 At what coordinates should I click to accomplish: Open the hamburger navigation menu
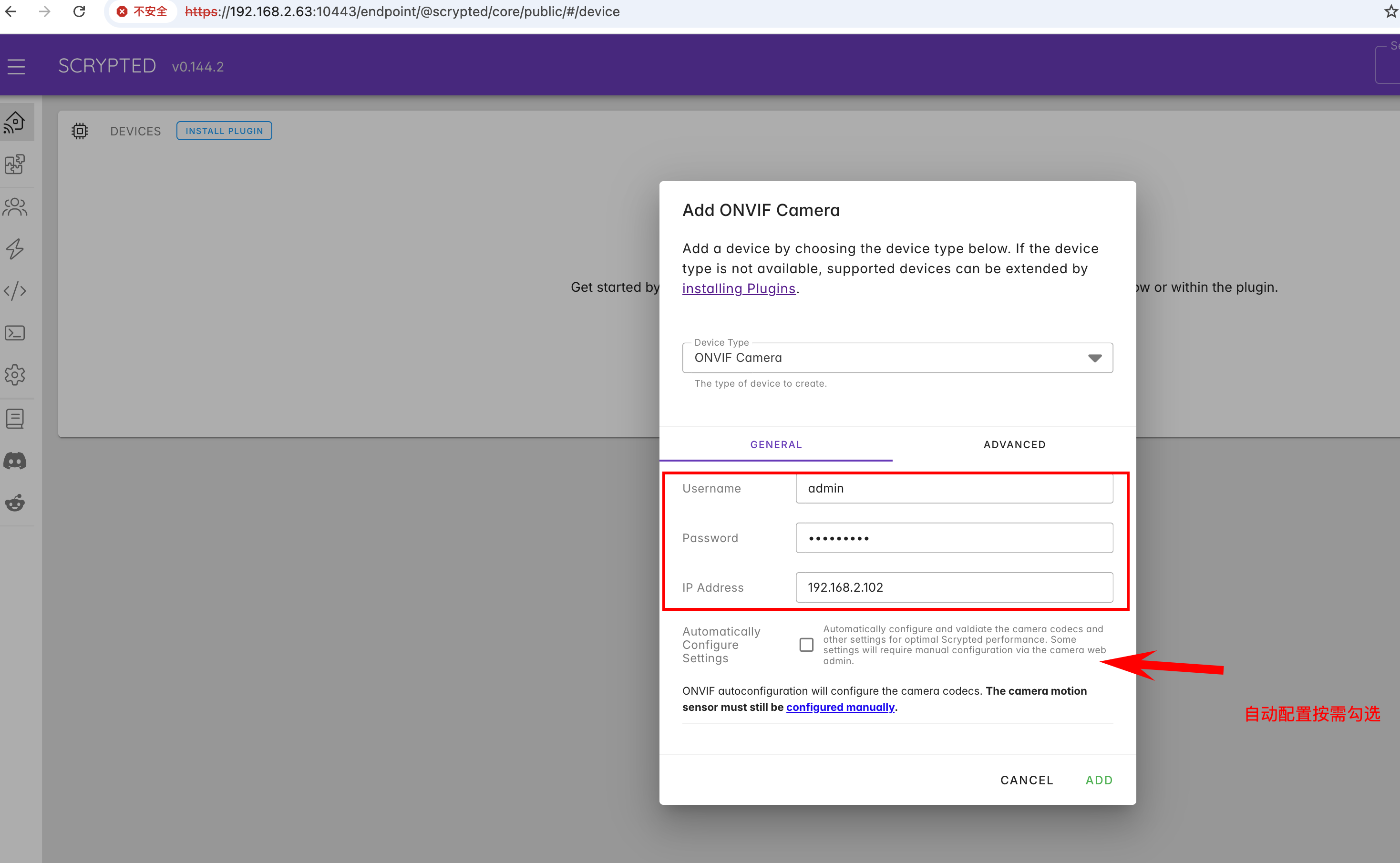coord(16,67)
